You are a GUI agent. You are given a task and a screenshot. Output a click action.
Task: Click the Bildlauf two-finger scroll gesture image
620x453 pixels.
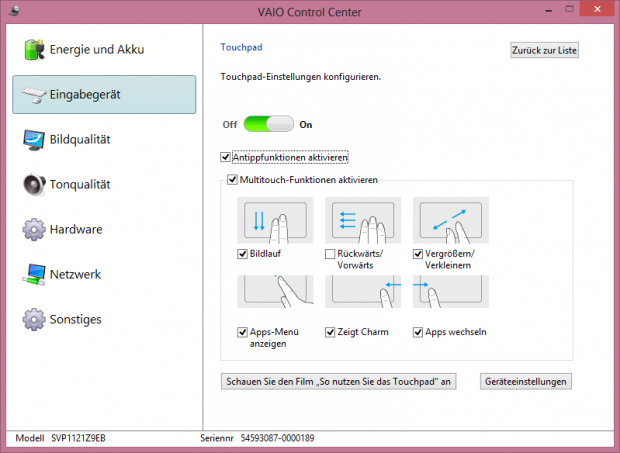(x=275, y=221)
